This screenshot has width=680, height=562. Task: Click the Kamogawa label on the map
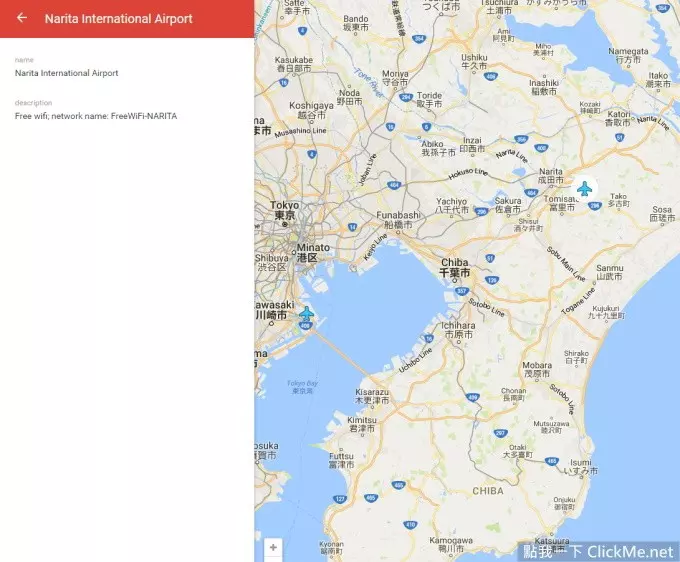coord(451,544)
